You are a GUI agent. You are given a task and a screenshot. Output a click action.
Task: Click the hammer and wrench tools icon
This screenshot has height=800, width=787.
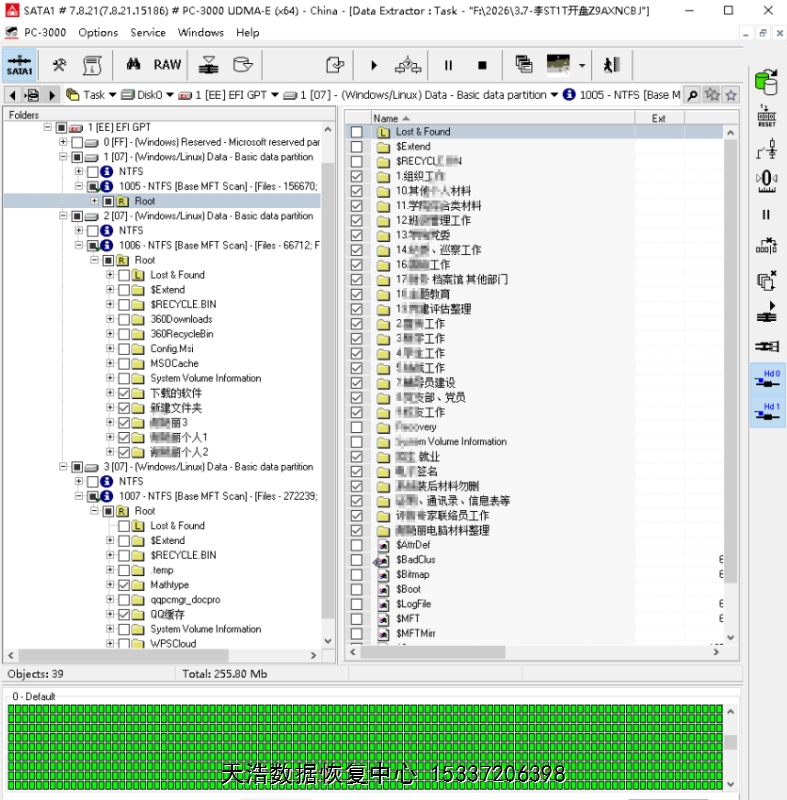[60, 65]
